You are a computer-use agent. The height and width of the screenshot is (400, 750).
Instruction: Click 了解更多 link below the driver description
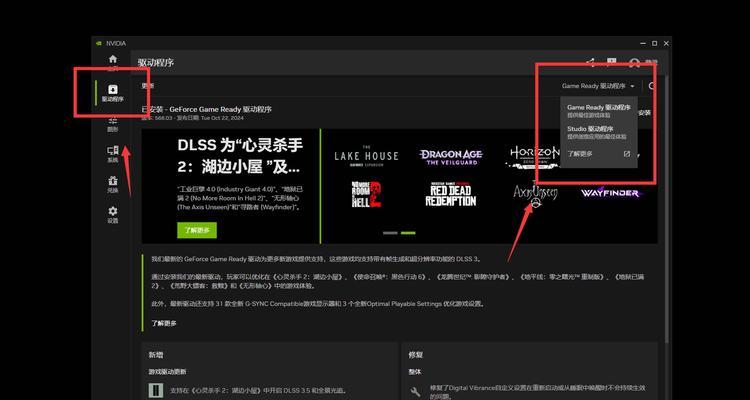pyautogui.click(x=164, y=323)
